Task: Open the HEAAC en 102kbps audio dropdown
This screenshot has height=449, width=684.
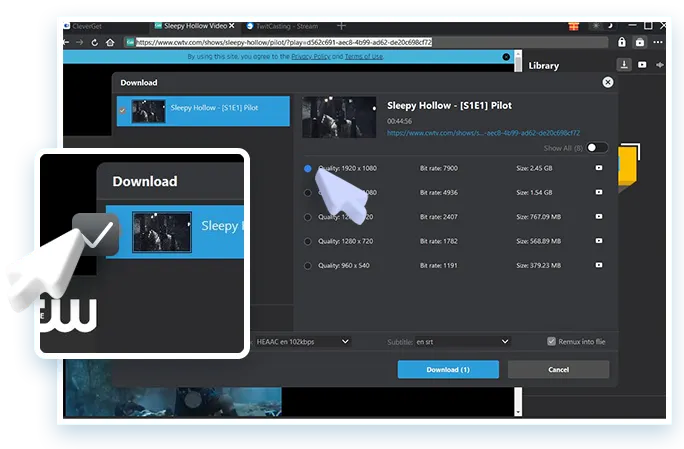Action: click(302, 342)
